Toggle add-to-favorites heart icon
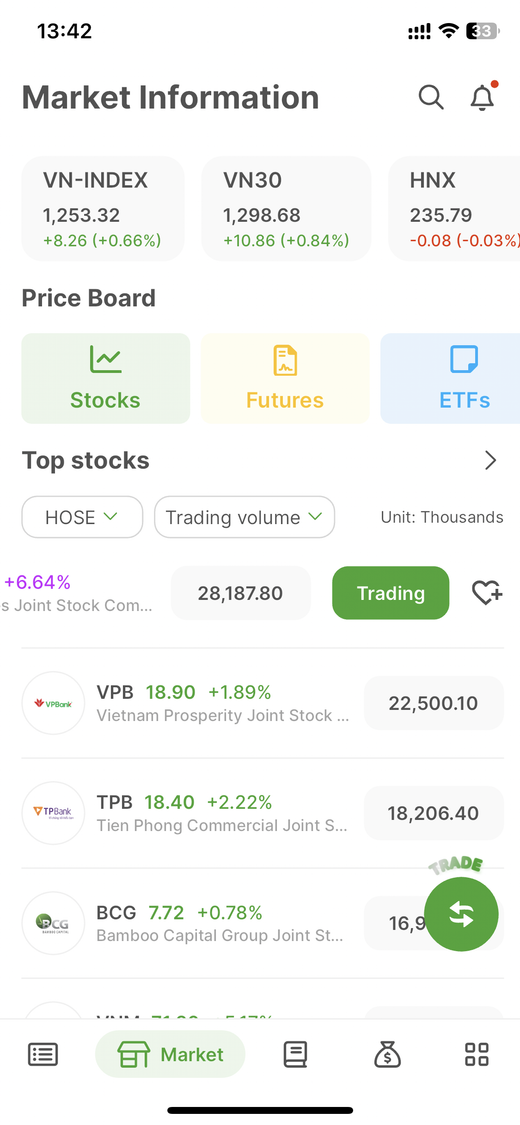This screenshot has height=1125, width=520. (x=487, y=593)
